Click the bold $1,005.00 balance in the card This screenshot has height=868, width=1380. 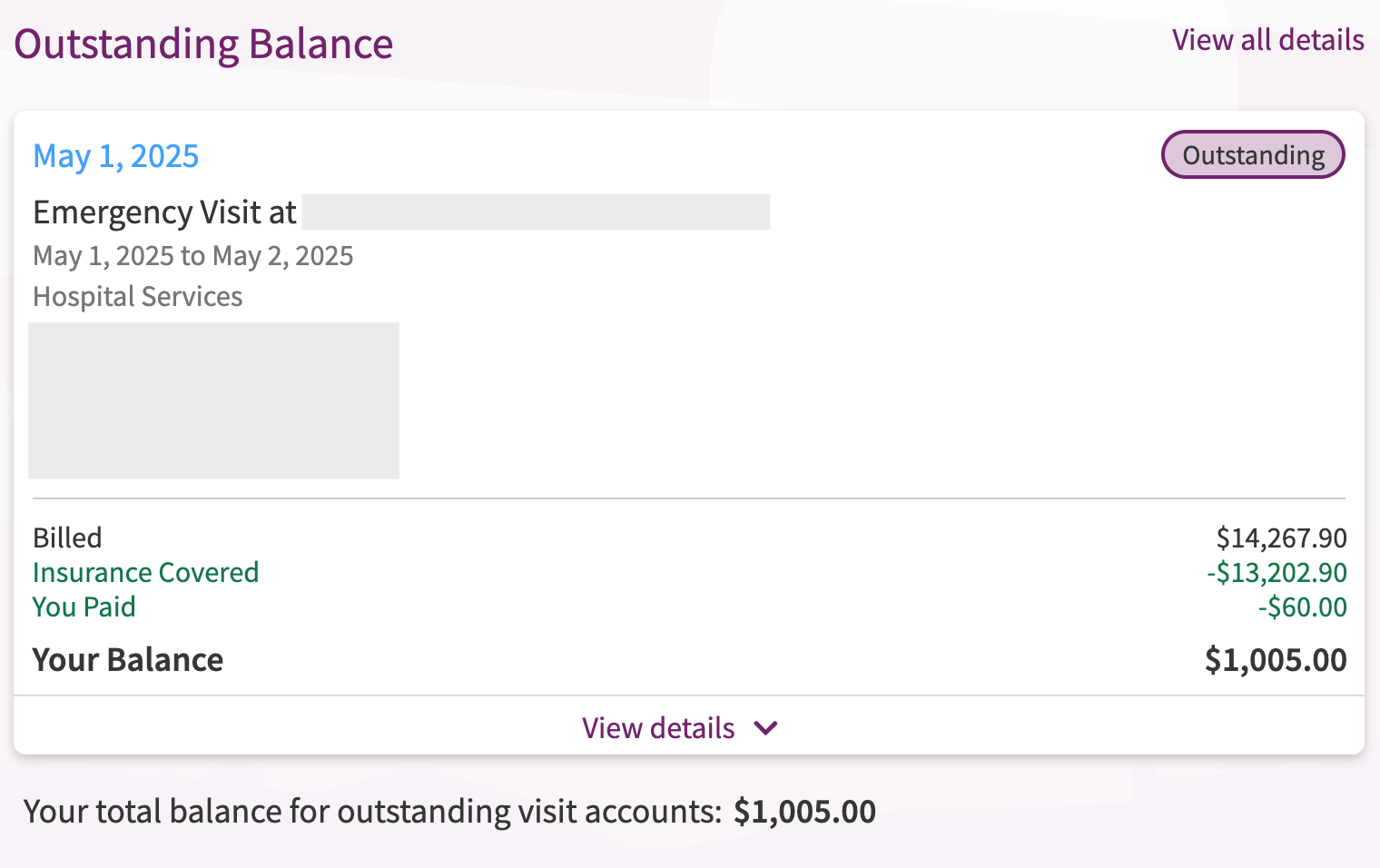pyautogui.click(x=1276, y=660)
